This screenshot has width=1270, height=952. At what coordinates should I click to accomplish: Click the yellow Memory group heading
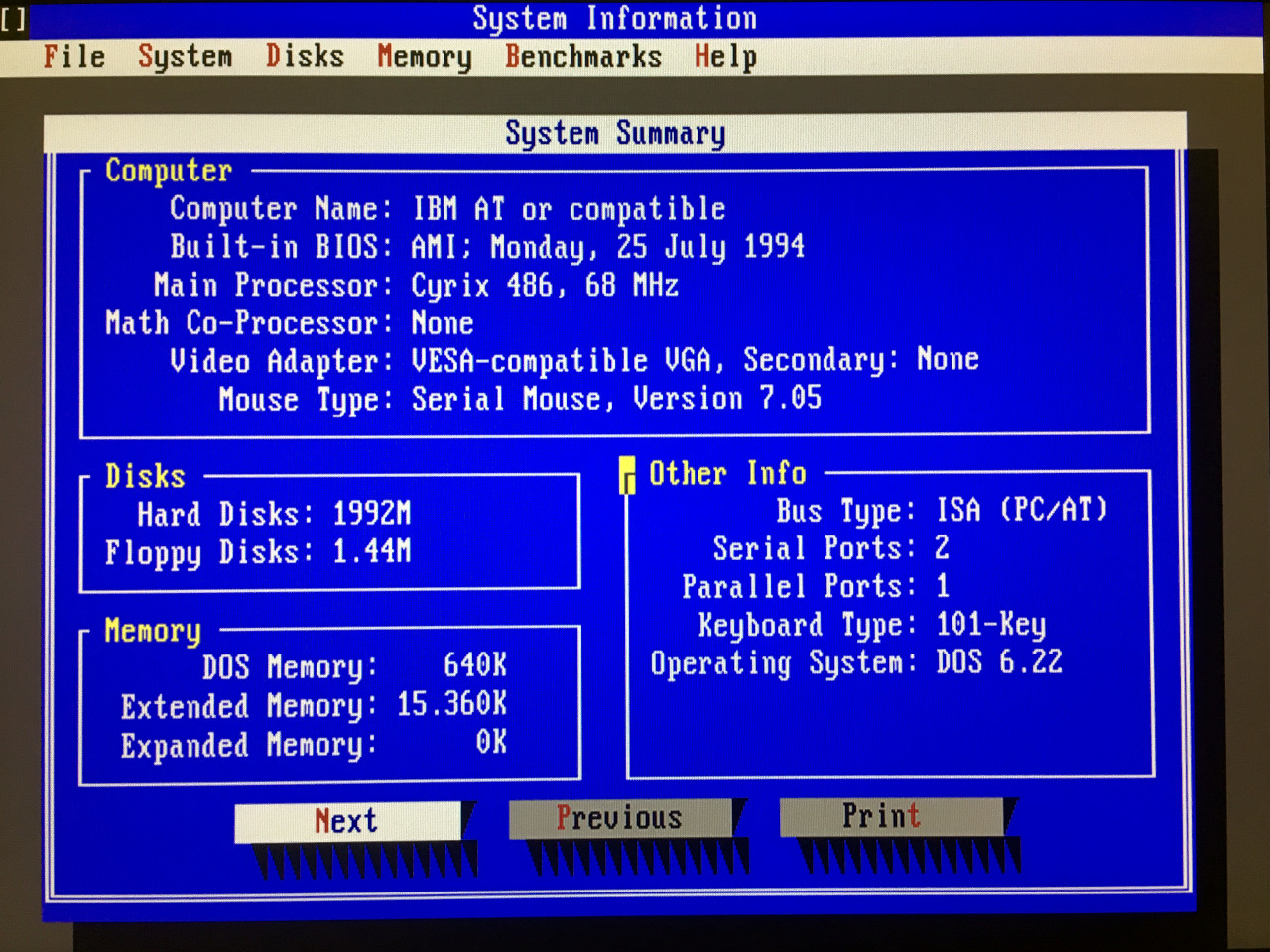coord(153,631)
